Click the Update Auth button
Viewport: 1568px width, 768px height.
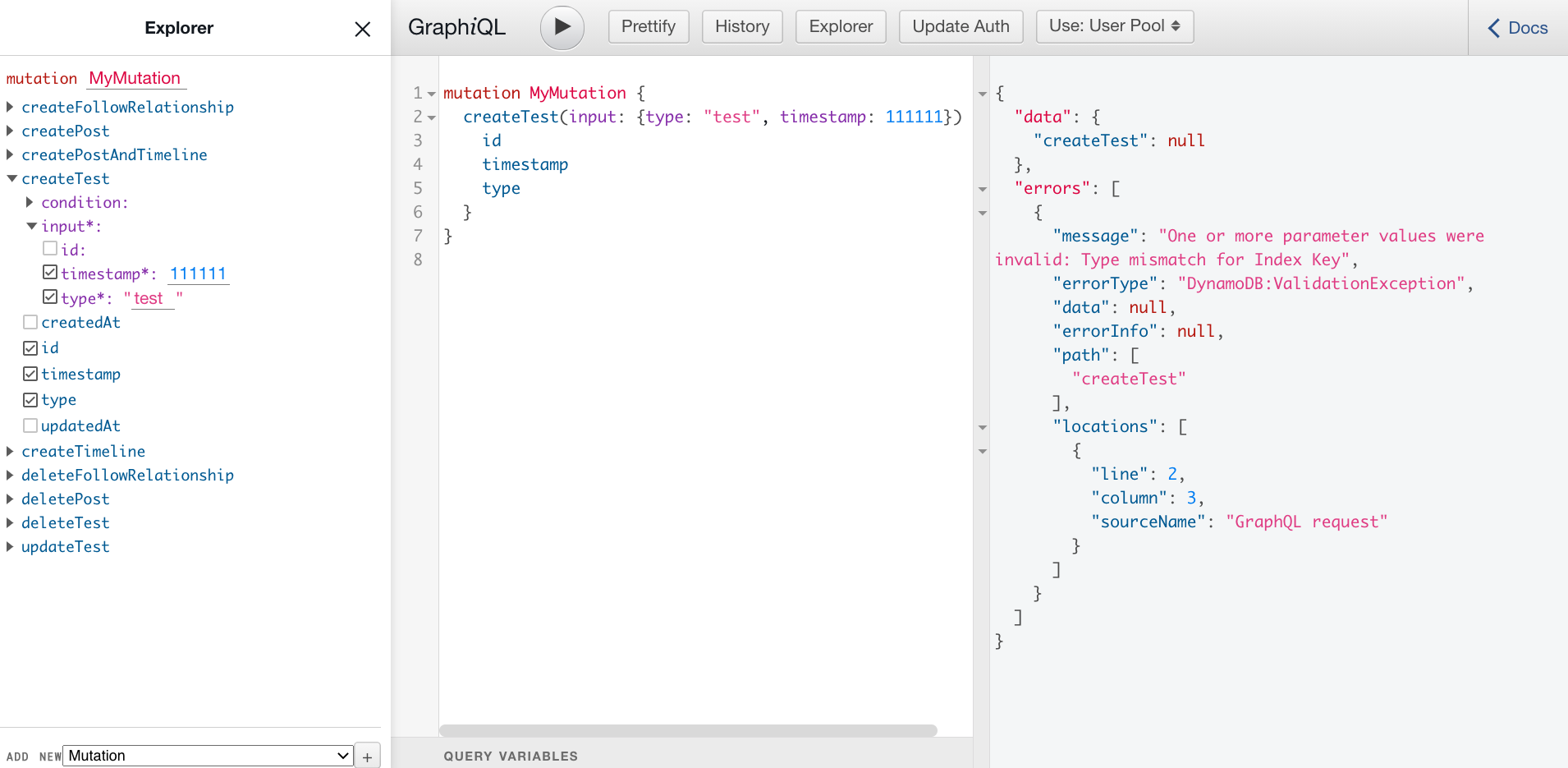coord(961,26)
